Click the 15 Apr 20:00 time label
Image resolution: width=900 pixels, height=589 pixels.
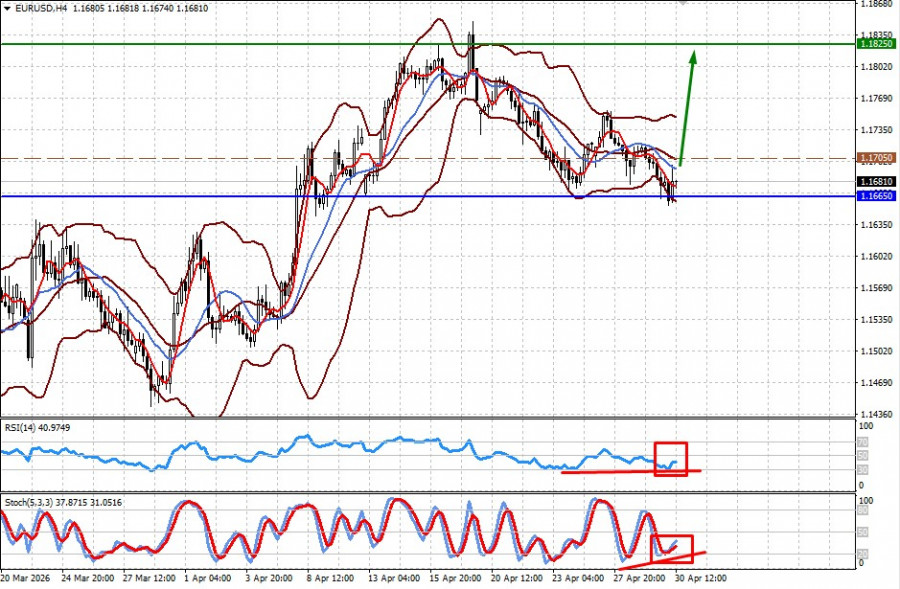click(x=455, y=578)
